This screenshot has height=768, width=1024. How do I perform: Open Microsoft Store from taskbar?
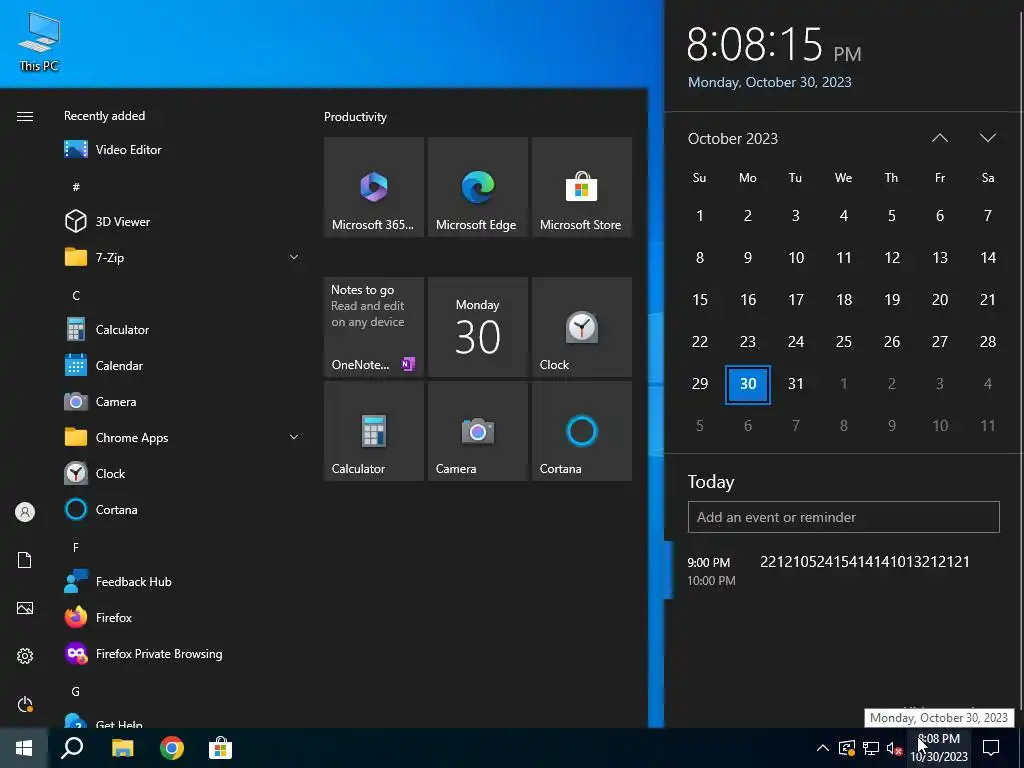coord(221,748)
